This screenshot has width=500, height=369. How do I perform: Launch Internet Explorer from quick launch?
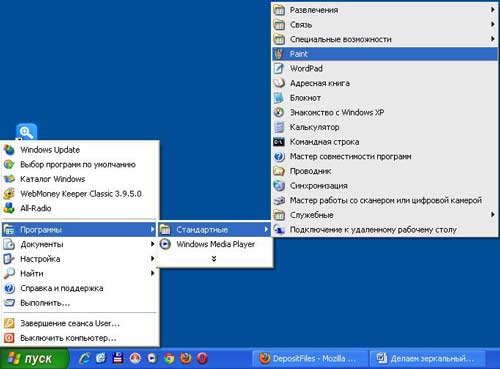pos(84,358)
